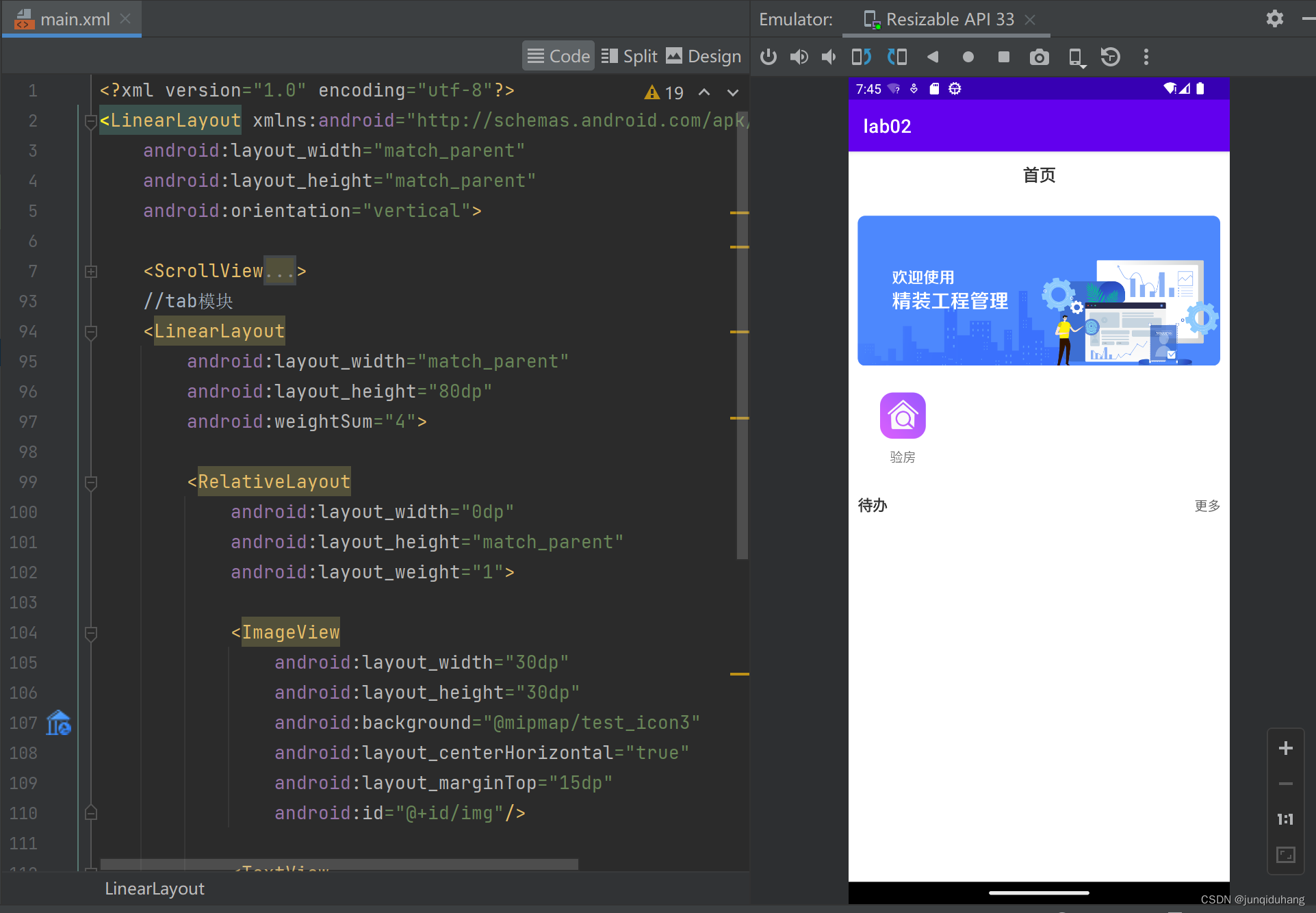Switch to Design view mode
The width and height of the screenshot is (1316, 913).
(x=714, y=57)
